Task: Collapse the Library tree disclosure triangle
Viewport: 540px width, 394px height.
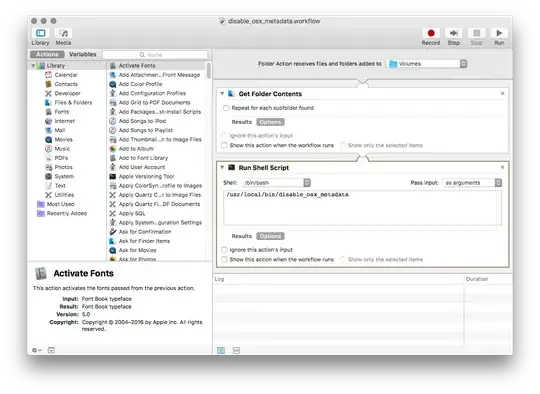Action: tap(33, 65)
